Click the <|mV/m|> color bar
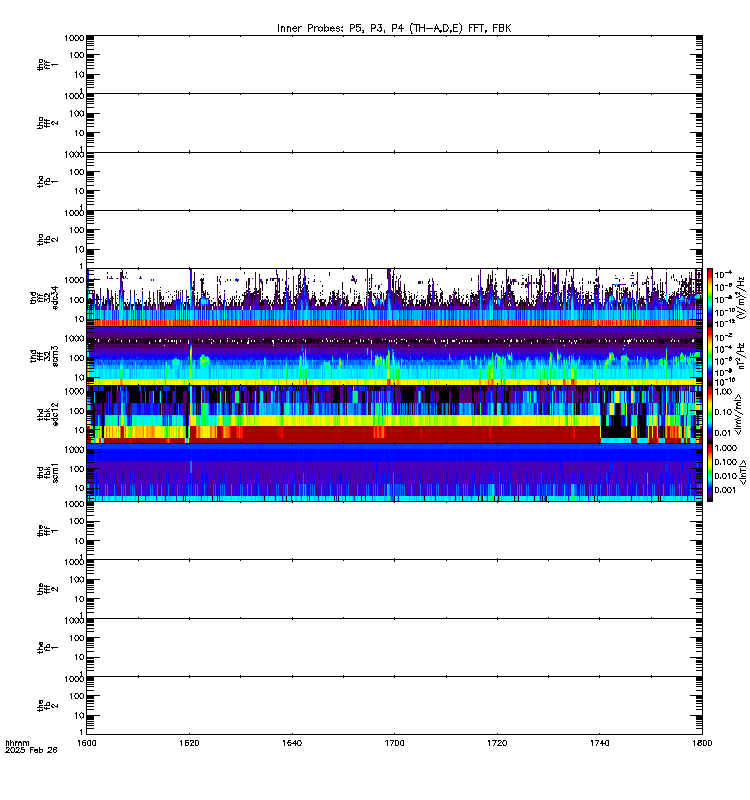The width and height of the screenshot is (750, 800). pyautogui.click(x=710, y=414)
